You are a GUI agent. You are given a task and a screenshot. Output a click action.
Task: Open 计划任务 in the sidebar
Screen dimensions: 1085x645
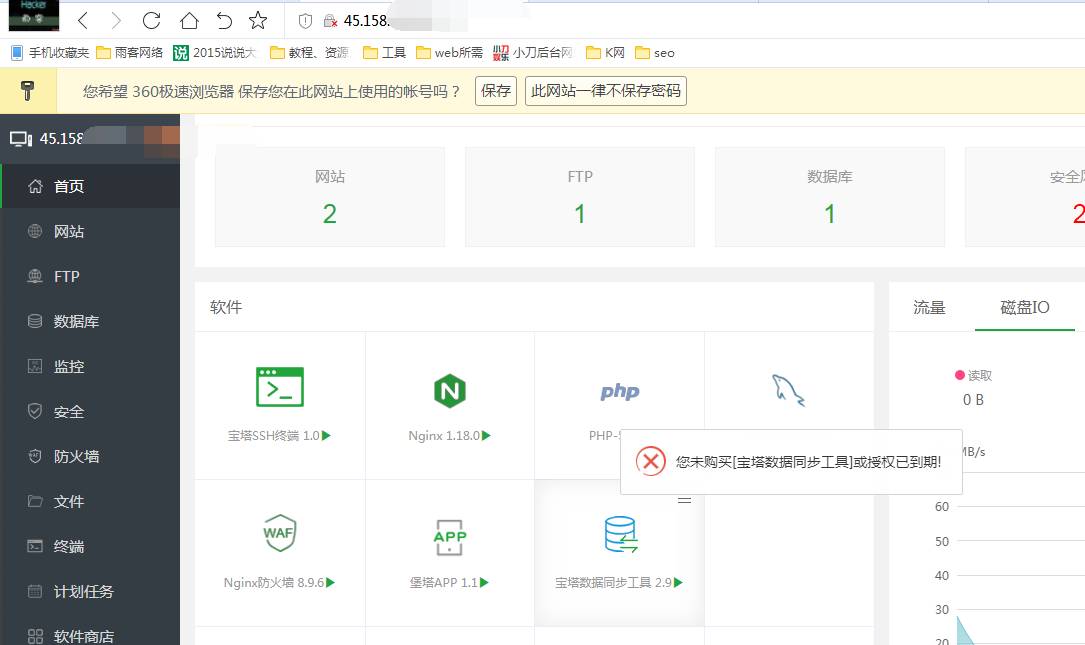coord(83,592)
